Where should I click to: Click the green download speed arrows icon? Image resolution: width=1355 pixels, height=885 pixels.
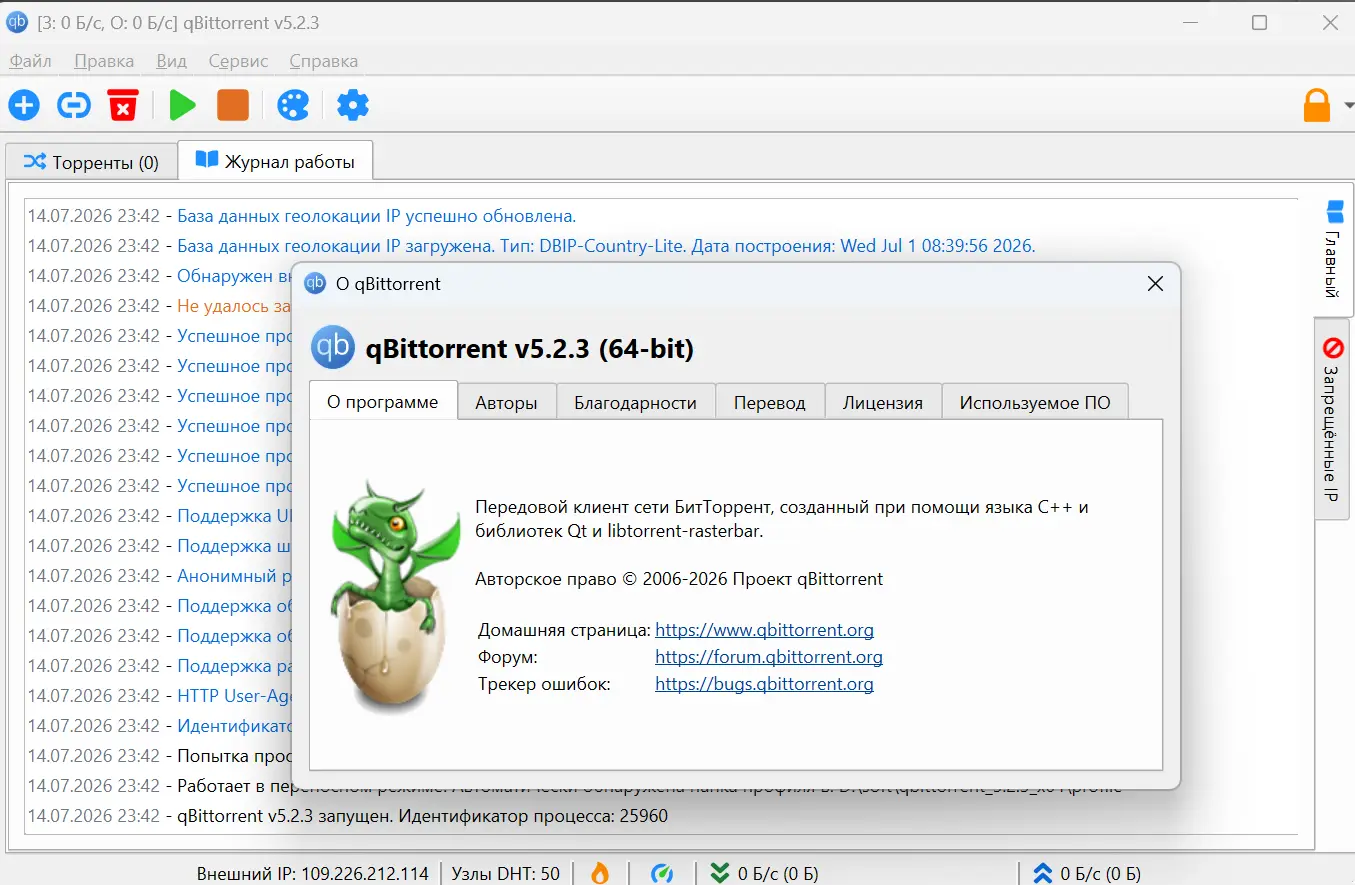(719, 873)
